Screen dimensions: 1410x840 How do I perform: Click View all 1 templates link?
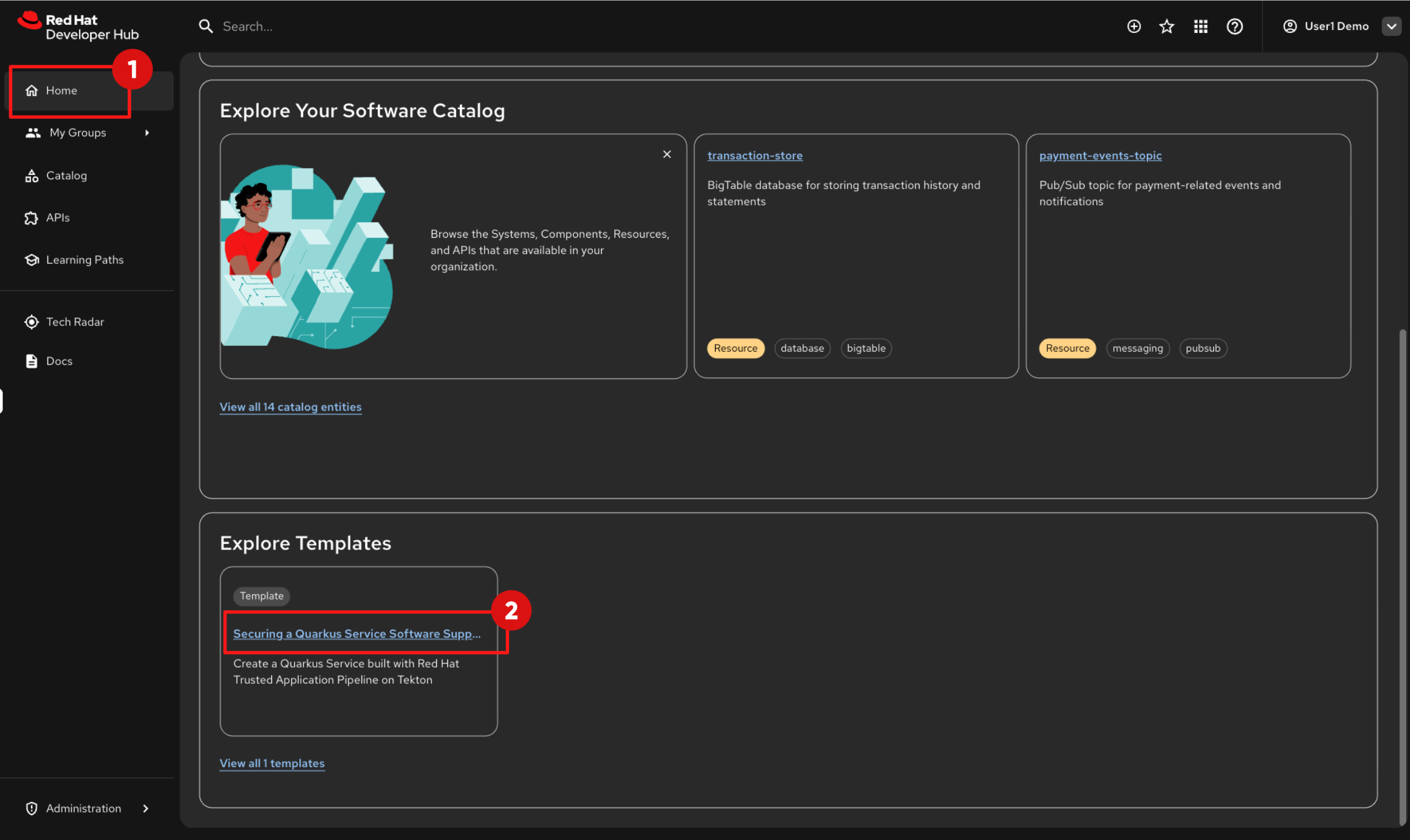[x=272, y=763]
